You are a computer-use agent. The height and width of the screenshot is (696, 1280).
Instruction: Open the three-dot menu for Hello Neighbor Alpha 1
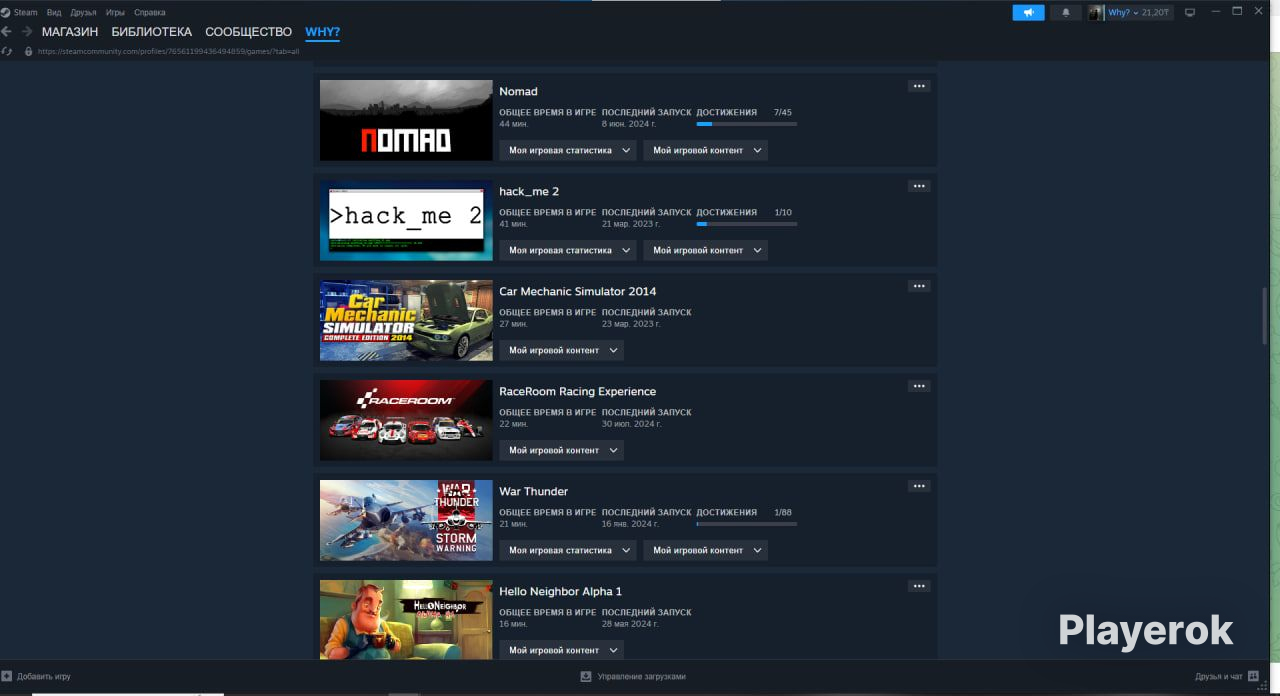coord(919,586)
